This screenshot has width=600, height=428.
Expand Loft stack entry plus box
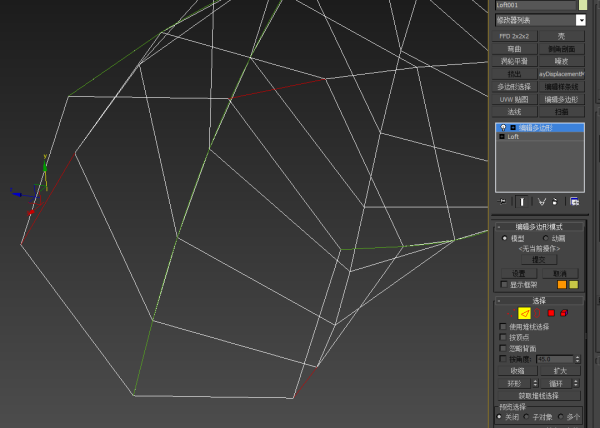[x=502, y=137]
